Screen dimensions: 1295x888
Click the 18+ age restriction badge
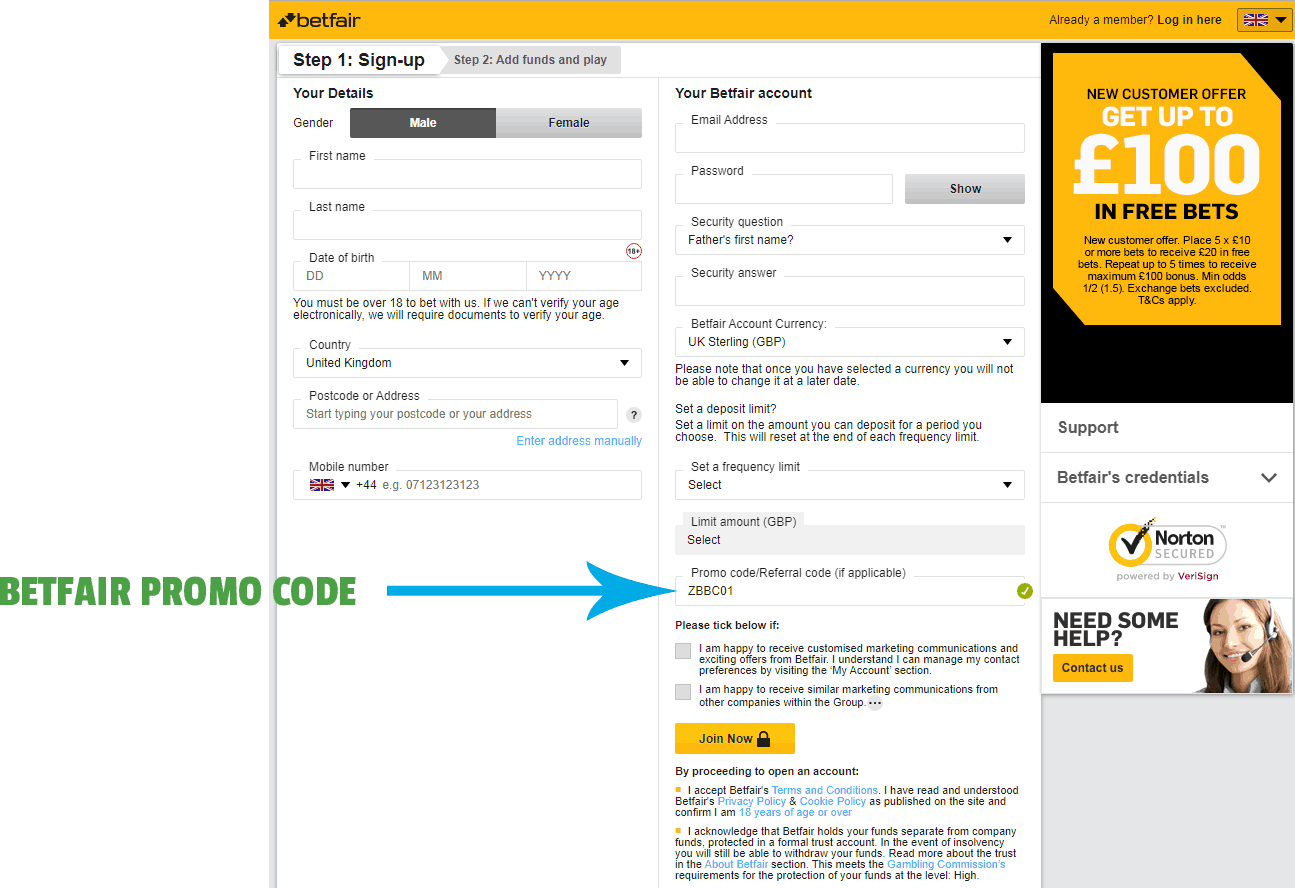pyautogui.click(x=634, y=251)
